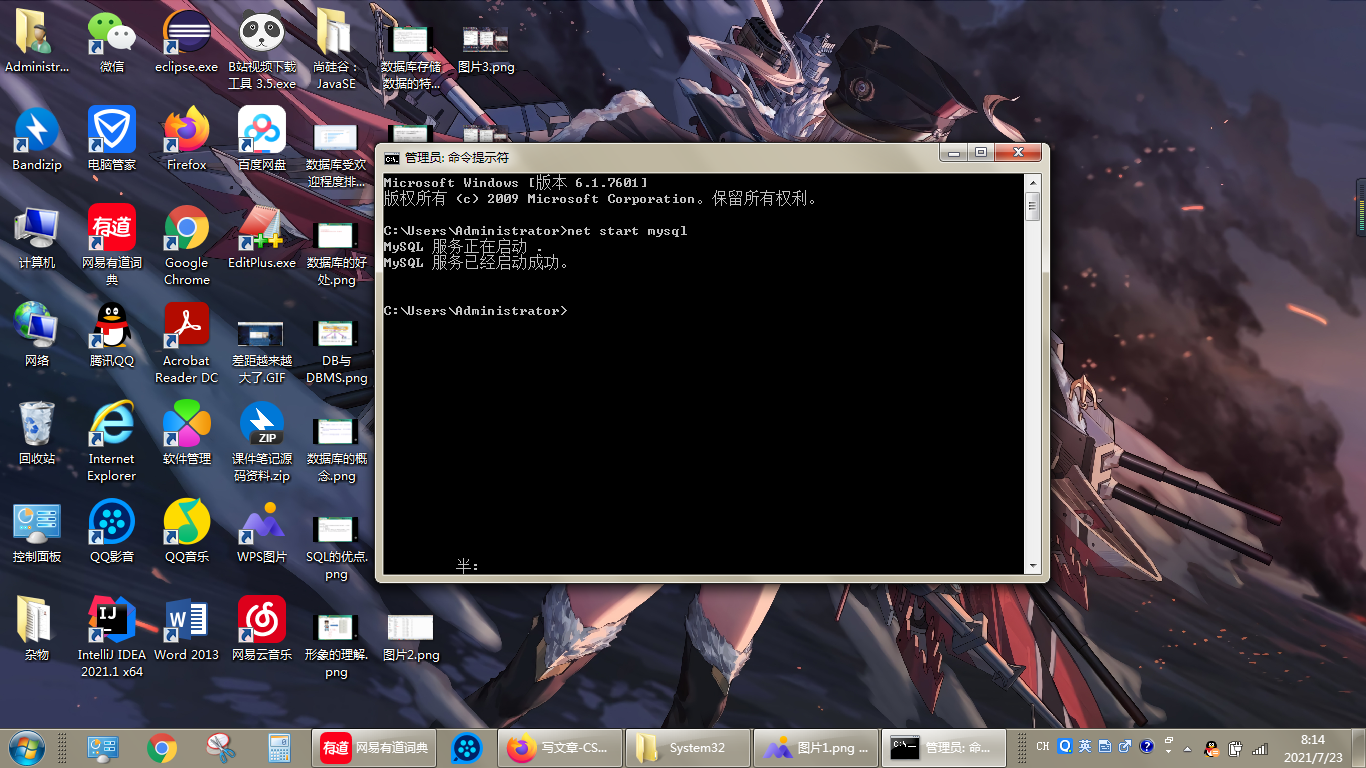Click 'MySQL 服务已经启动成功。' output line
Screen dimensions: 1366x768
click(476, 263)
